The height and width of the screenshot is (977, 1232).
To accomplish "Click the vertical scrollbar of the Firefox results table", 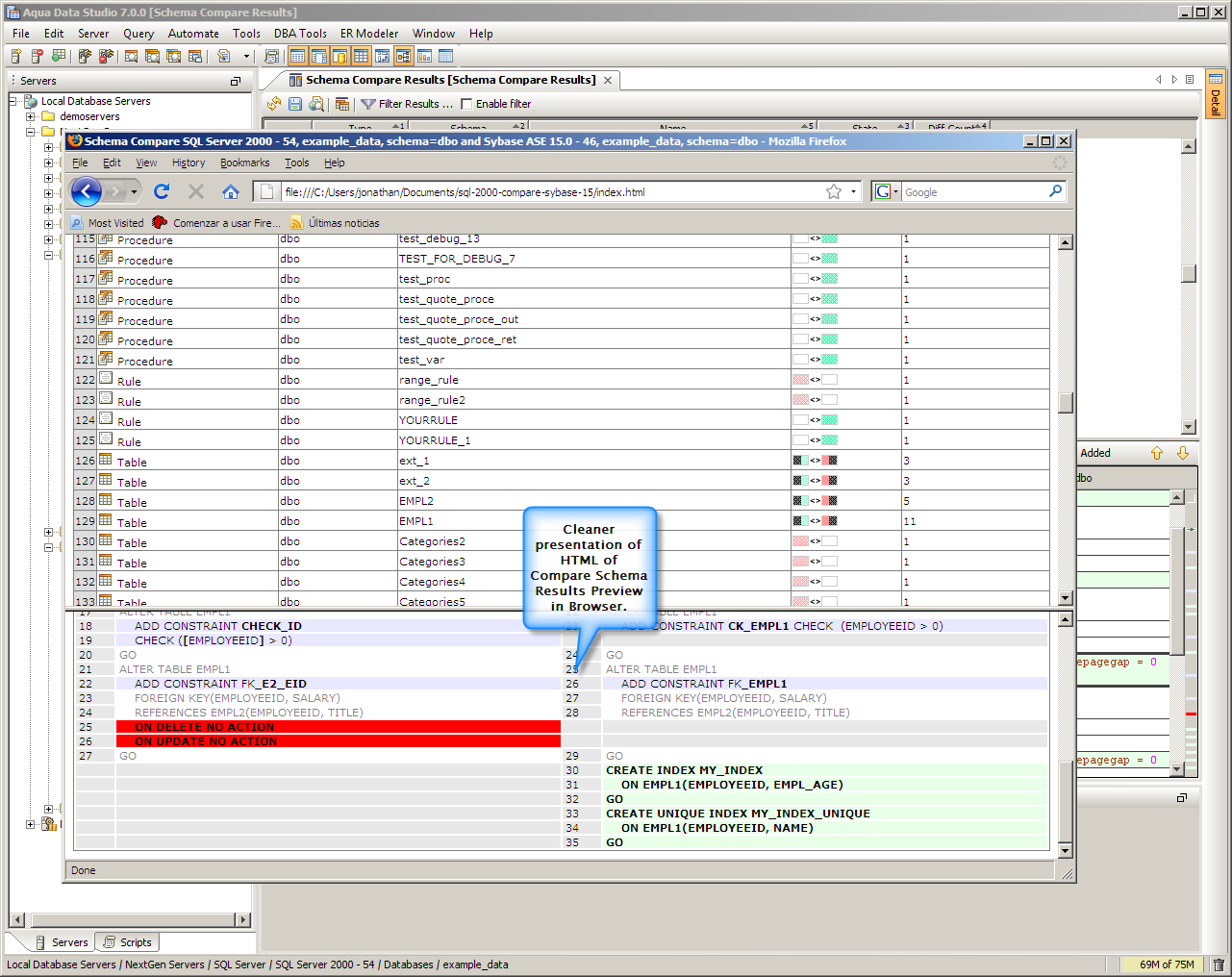I will click(1066, 420).
